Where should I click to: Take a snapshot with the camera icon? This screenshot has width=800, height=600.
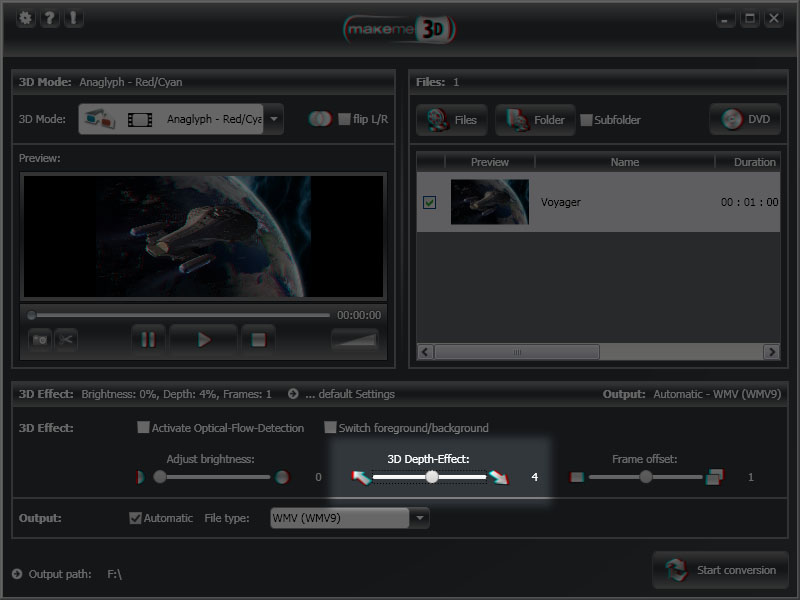tap(40, 340)
